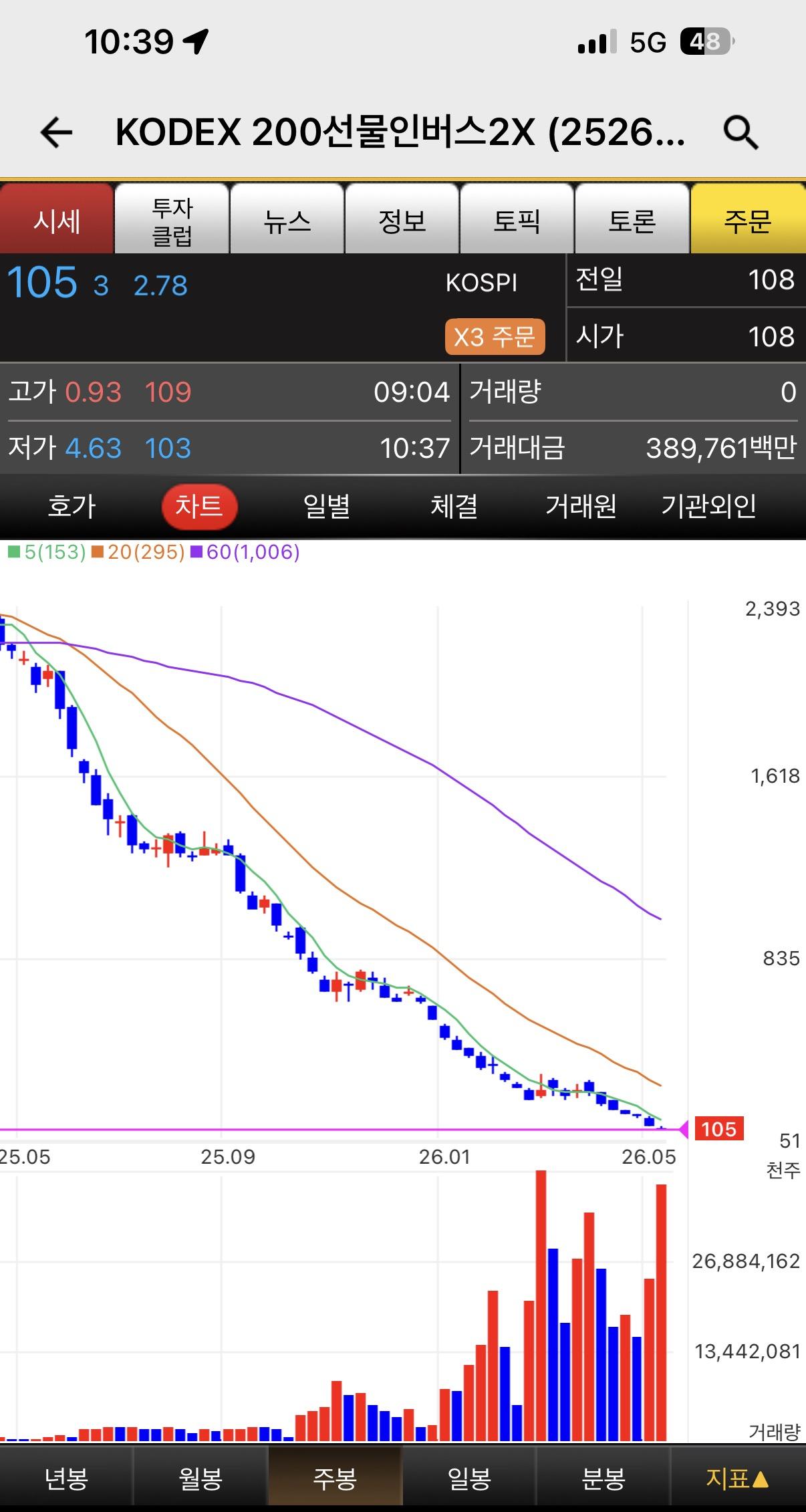
Task: Open the 정보 tab
Action: (x=402, y=219)
